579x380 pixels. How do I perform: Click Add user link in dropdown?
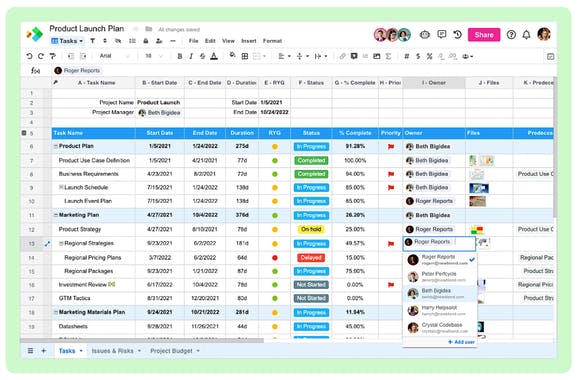(x=461, y=342)
